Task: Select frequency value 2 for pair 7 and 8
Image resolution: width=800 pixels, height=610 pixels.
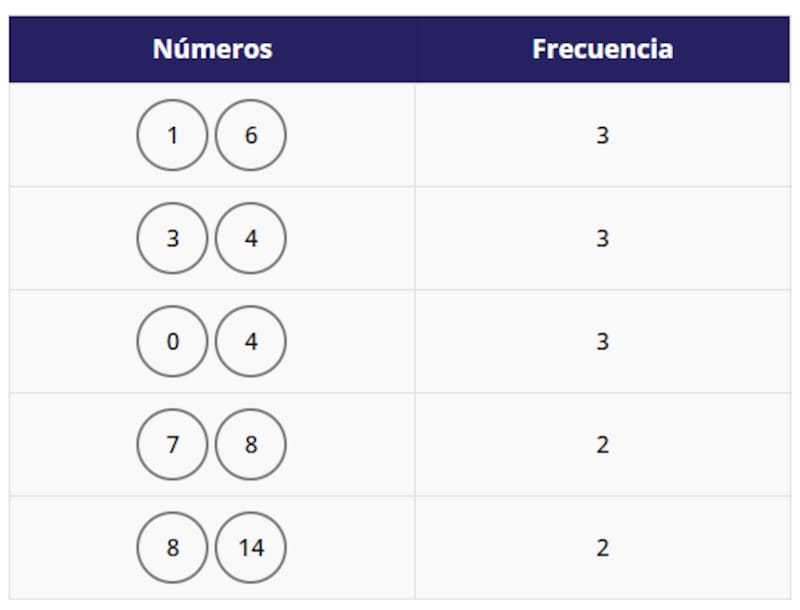Action: 602,444
